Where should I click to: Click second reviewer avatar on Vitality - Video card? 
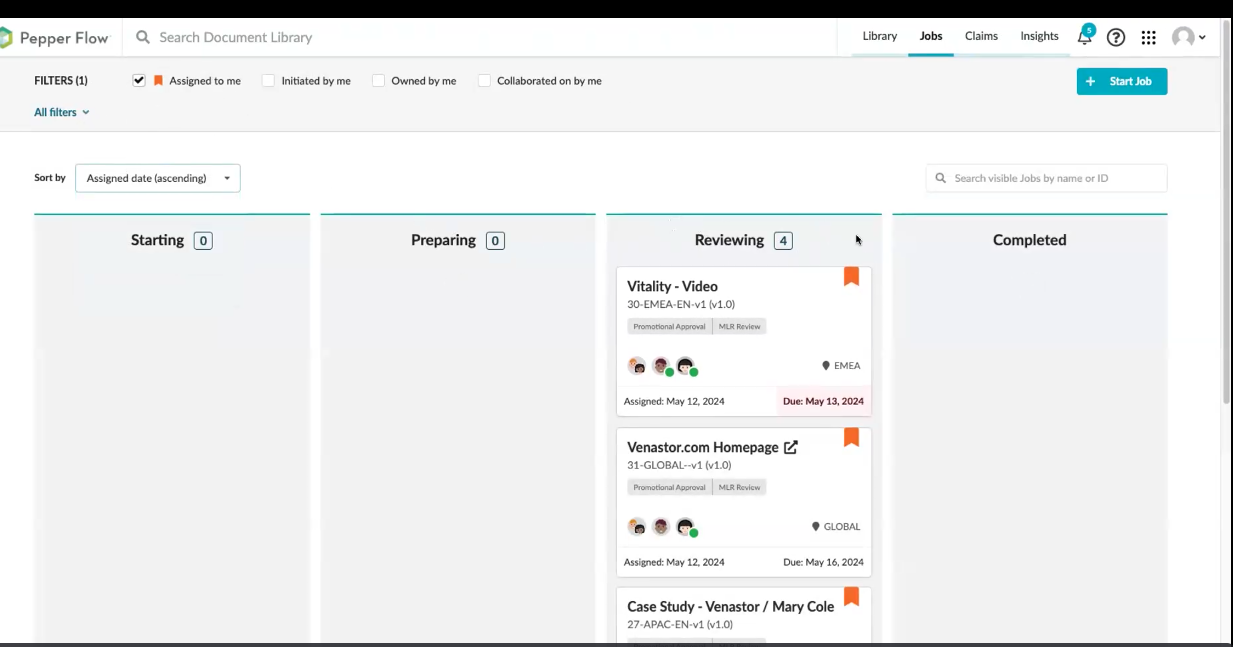tap(661, 366)
